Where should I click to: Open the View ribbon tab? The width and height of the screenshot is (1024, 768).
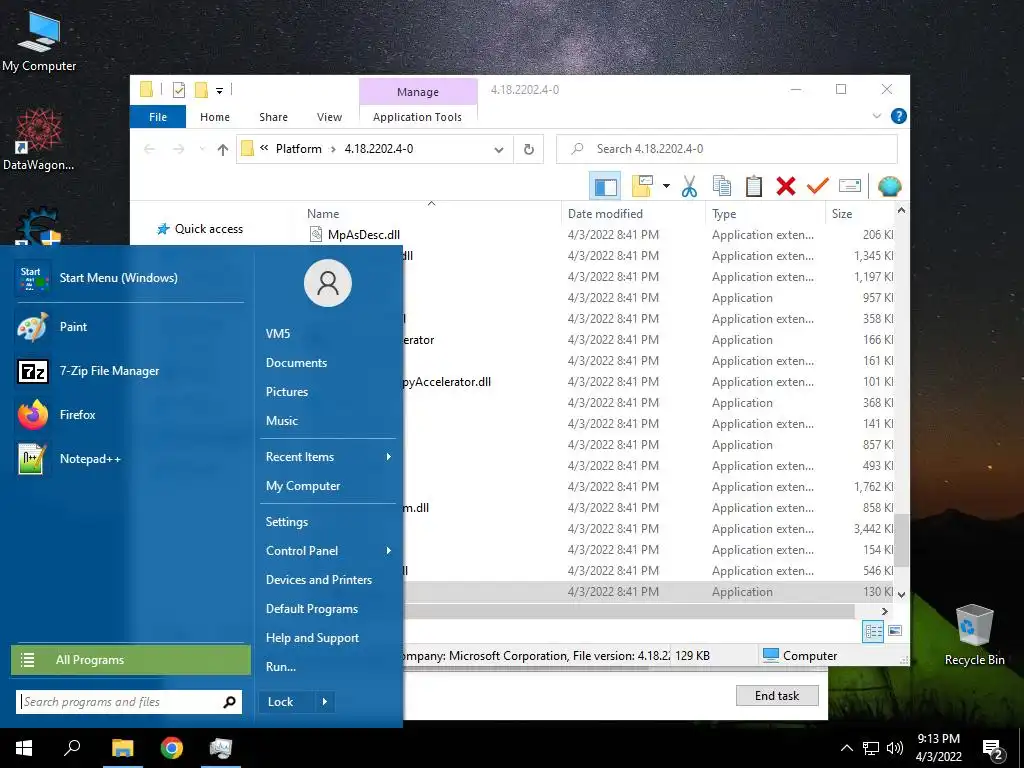click(329, 117)
